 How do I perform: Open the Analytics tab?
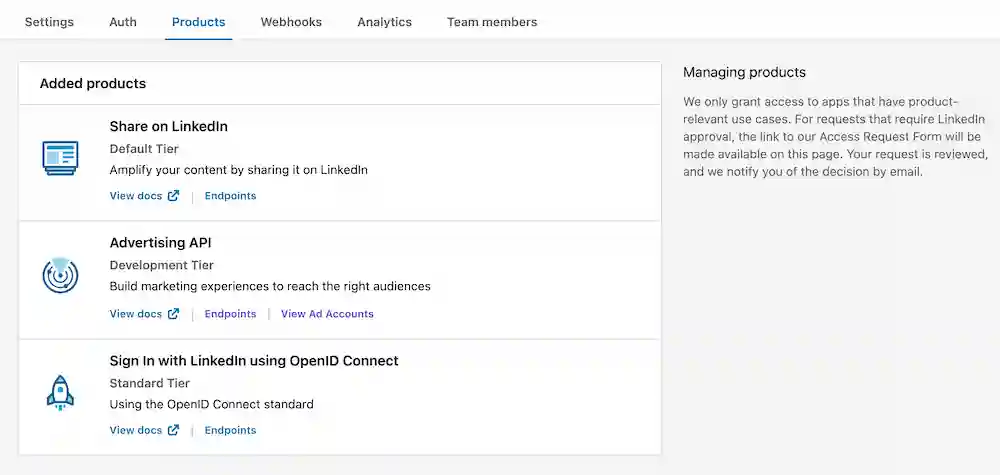(385, 22)
